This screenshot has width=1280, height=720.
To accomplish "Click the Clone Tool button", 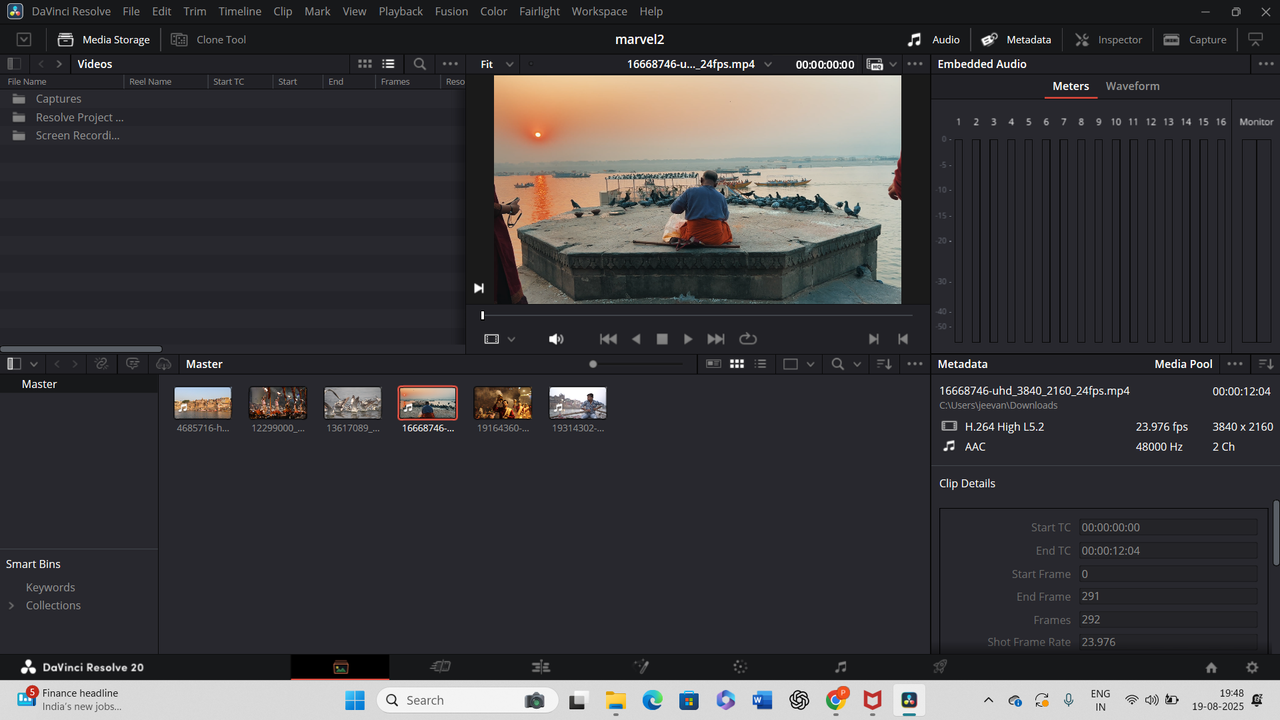I will click(x=208, y=40).
